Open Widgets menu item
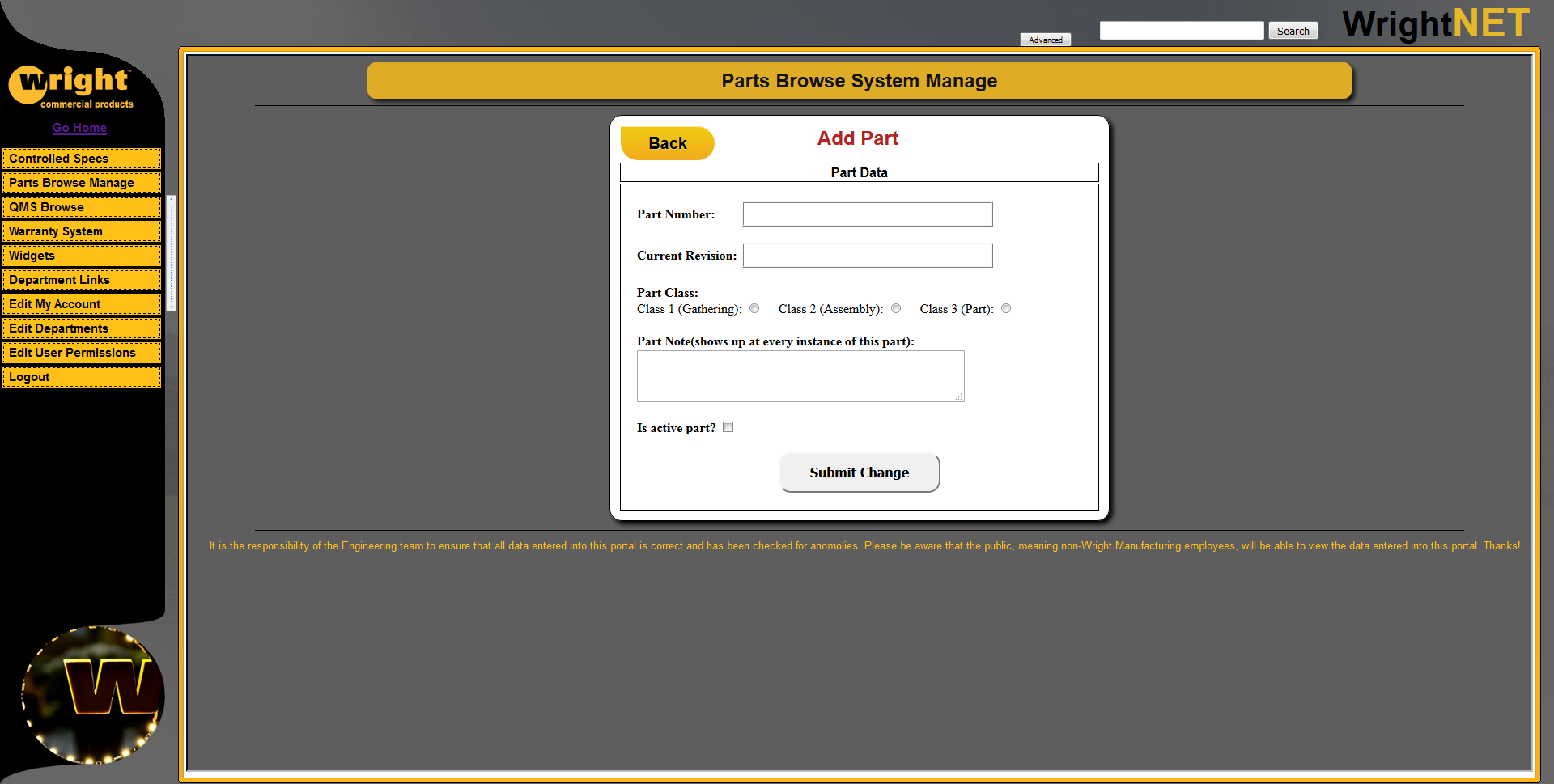Viewport: 1554px width, 784px height. click(82, 256)
